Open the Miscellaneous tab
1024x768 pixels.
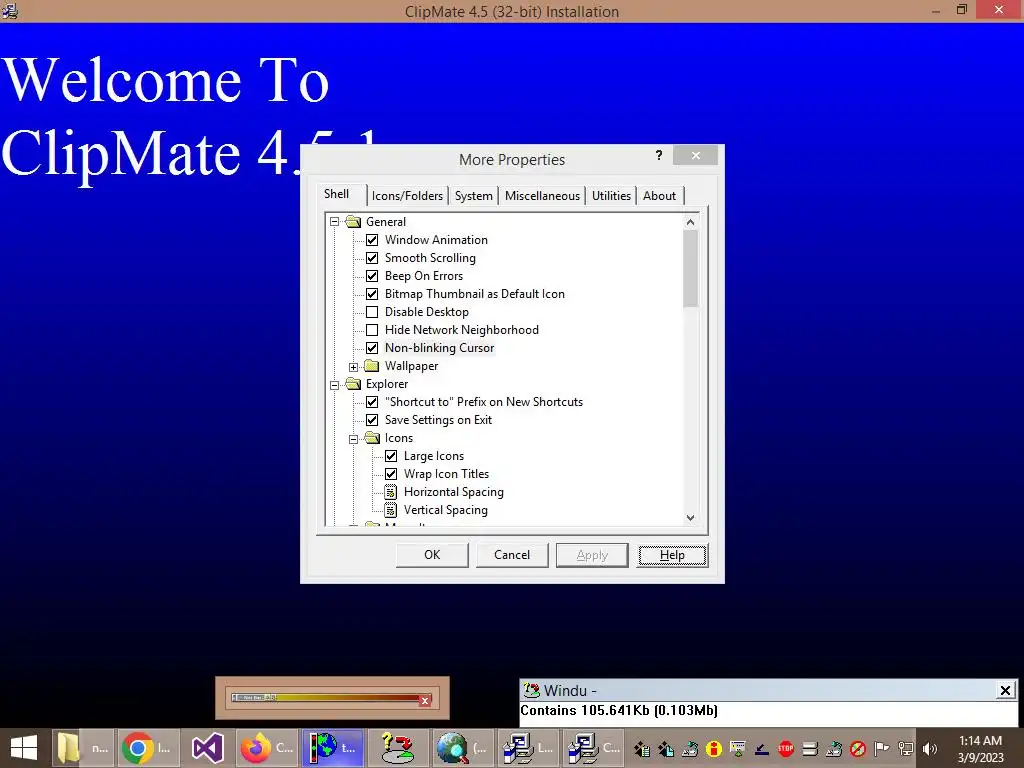pos(542,196)
